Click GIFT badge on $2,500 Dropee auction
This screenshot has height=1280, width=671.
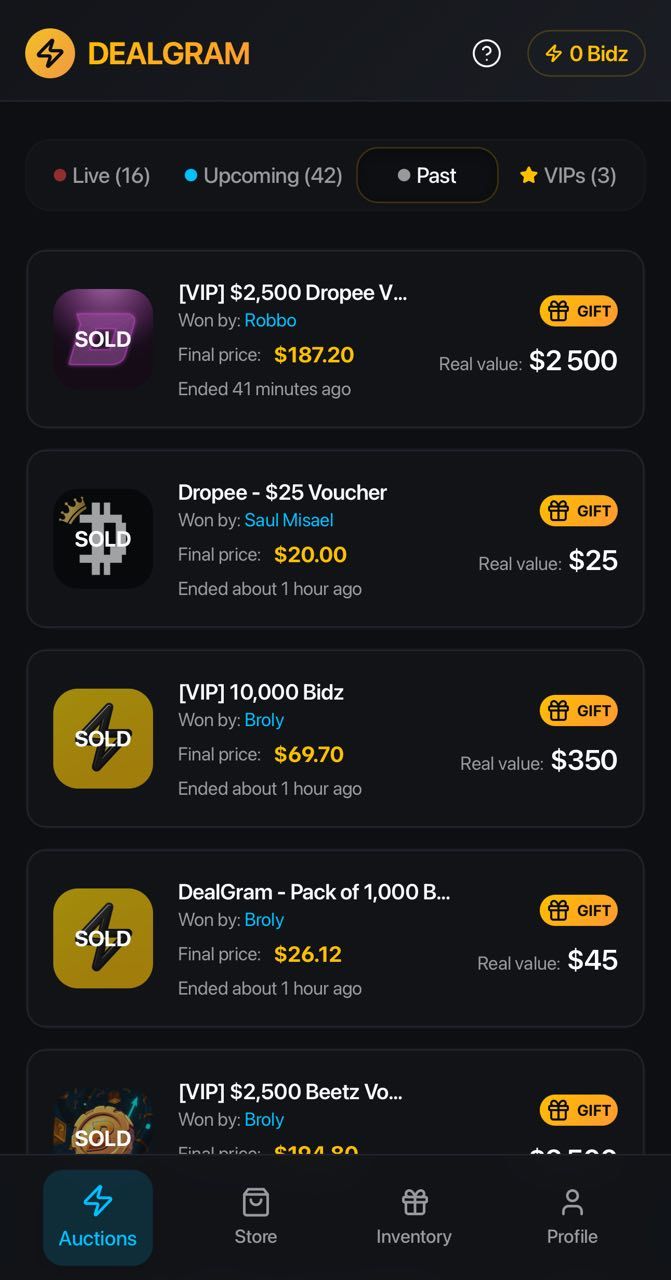click(579, 311)
